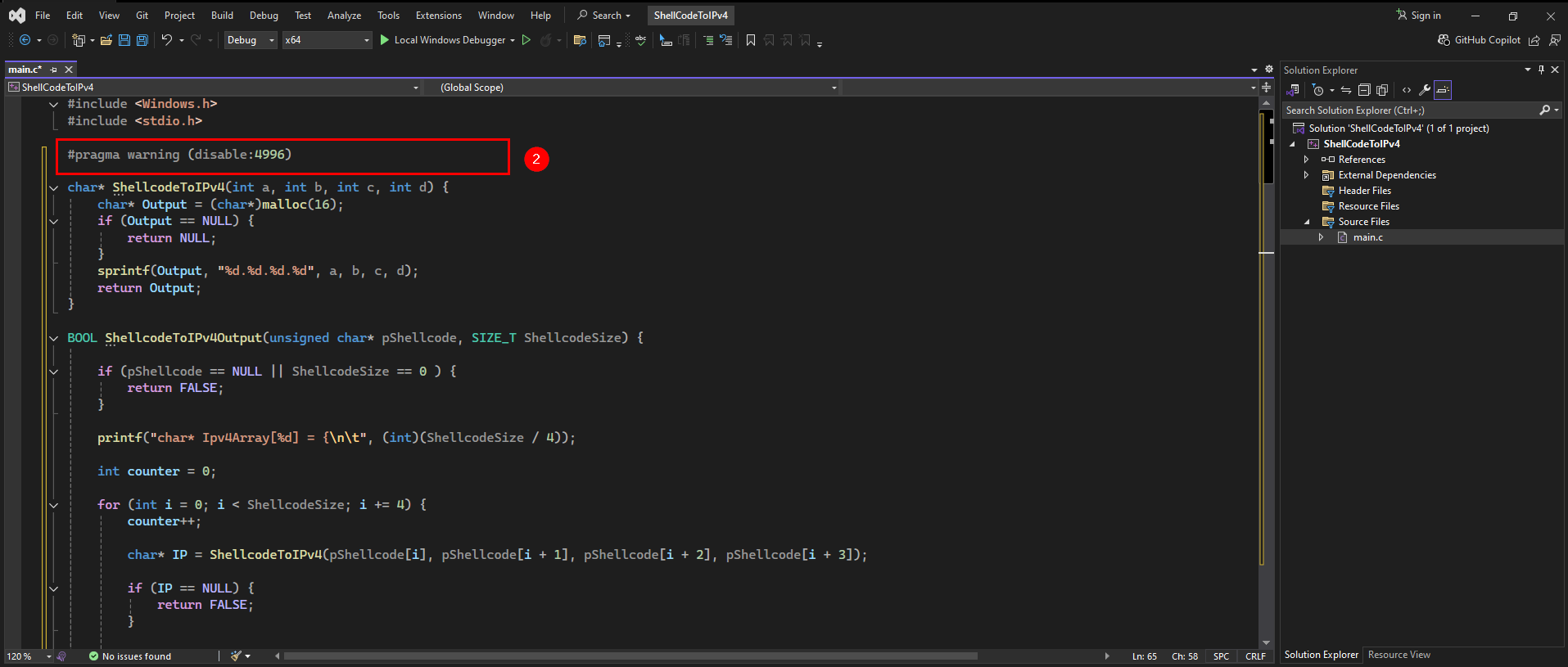
Task: Click the Search Solution Explorer input field
Action: [x=1412, y=110]
